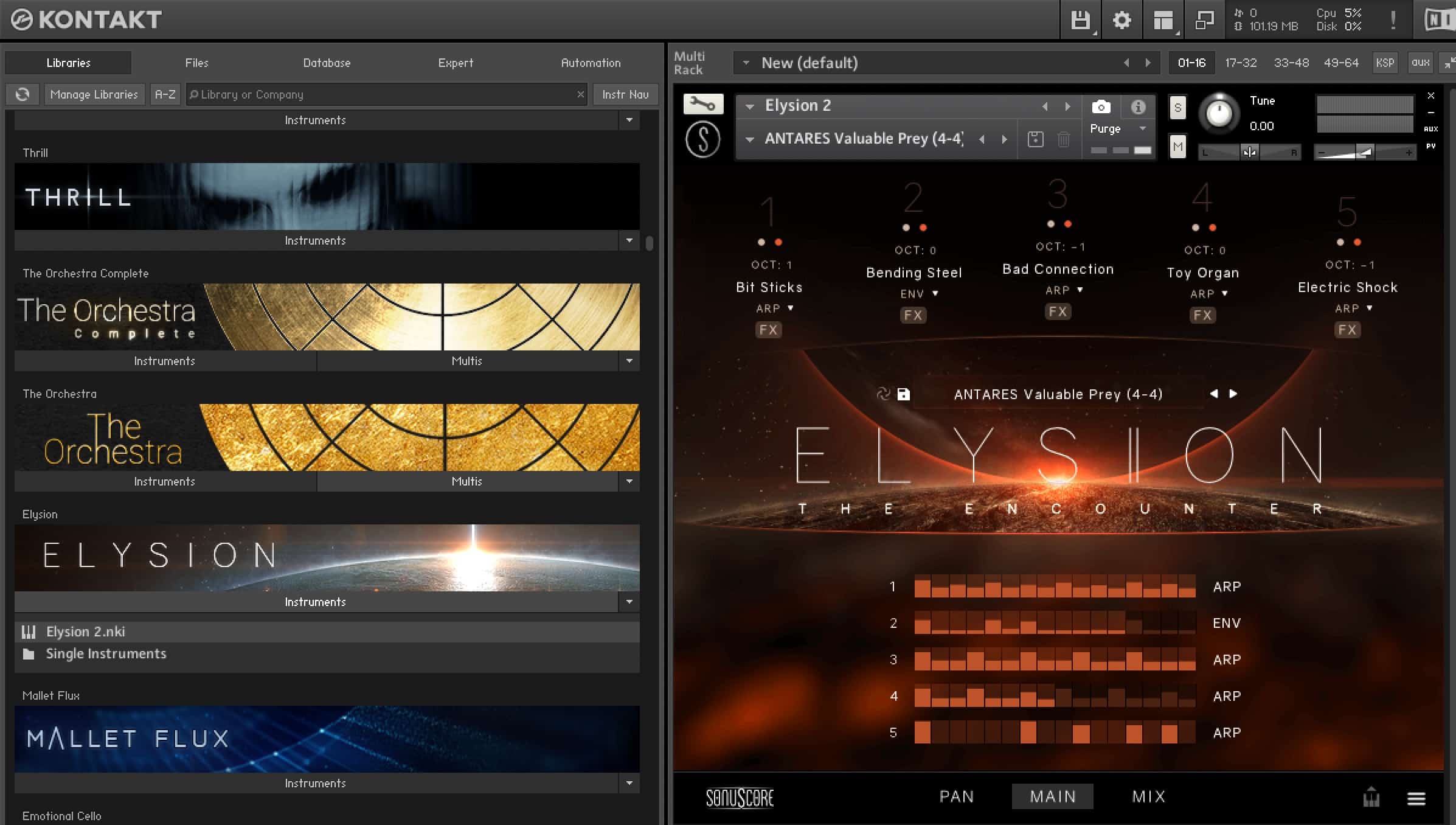
Task: Select next Elysion theme arrow
Action: 1233,394
